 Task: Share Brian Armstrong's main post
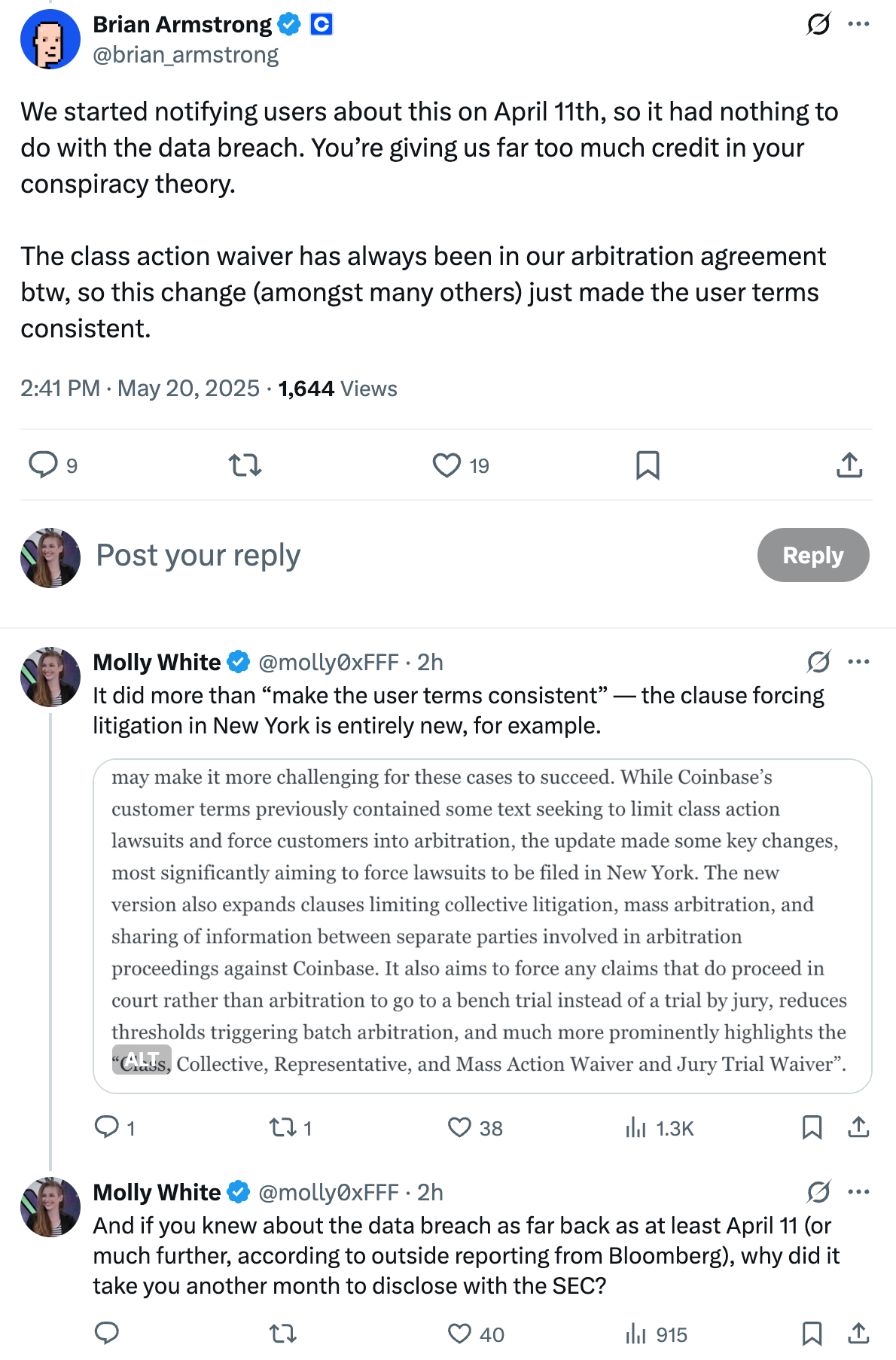pyautogui.click(x=849, y=465)
